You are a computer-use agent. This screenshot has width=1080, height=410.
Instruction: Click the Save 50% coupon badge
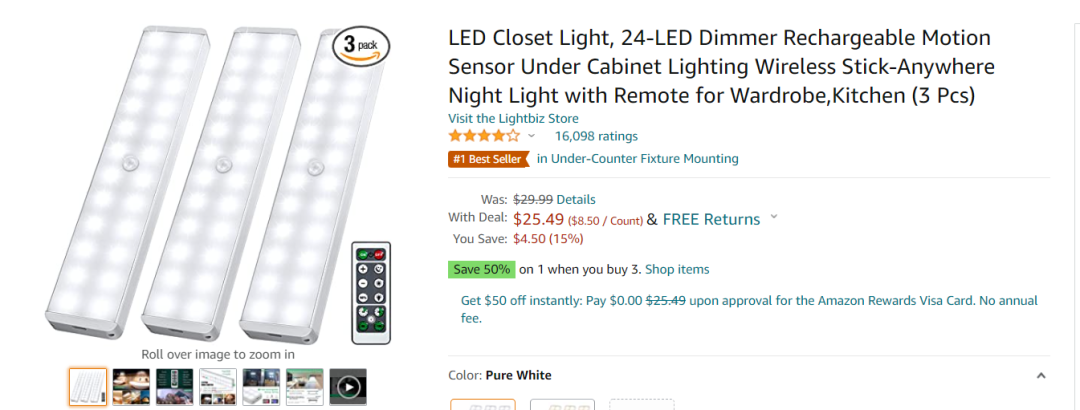(481, 269)
